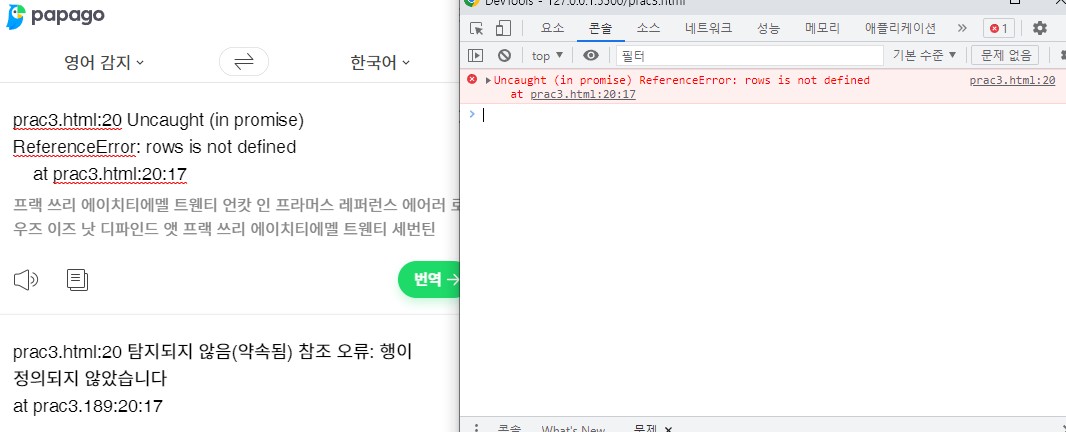Switch to the 소스 tab

tap(649, 29)
